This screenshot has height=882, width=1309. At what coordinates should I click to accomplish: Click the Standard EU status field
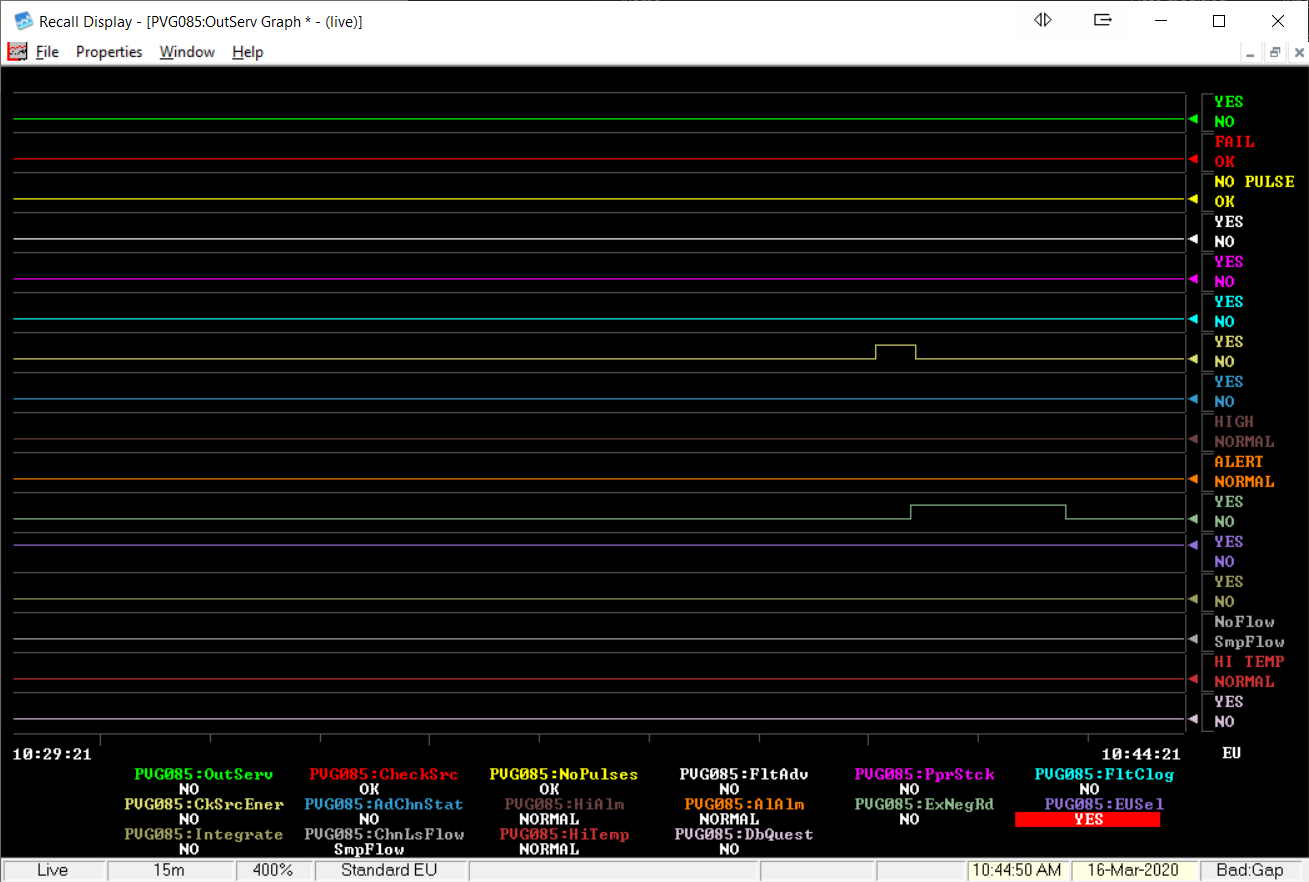tap(389, 870)
